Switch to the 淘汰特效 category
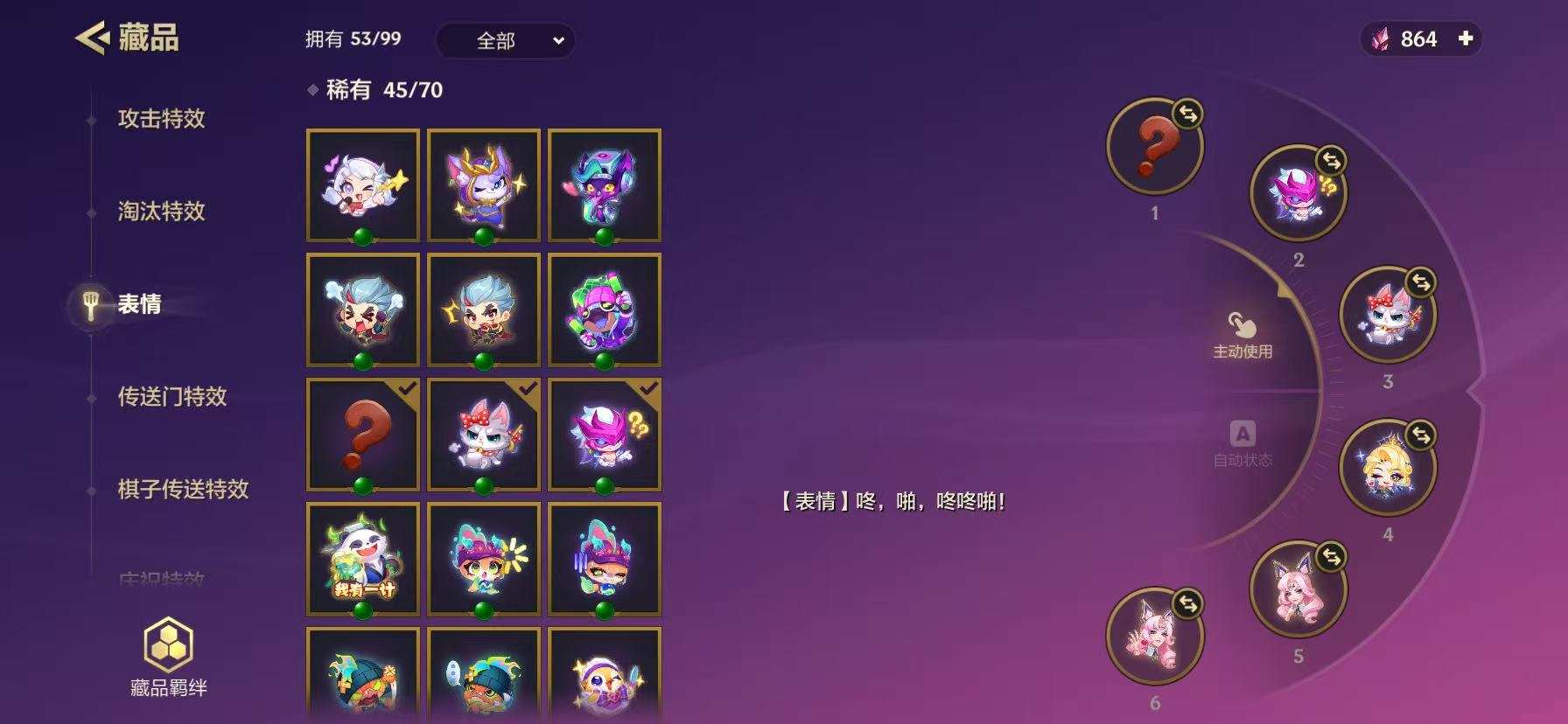The height and width of the screenshot is (724, 1568). (162, 211)
